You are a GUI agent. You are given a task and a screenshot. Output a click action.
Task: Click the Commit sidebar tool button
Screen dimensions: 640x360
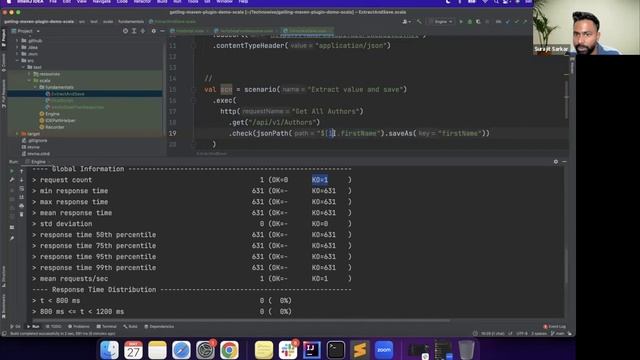pyautogui.click(x=4, y=61)
